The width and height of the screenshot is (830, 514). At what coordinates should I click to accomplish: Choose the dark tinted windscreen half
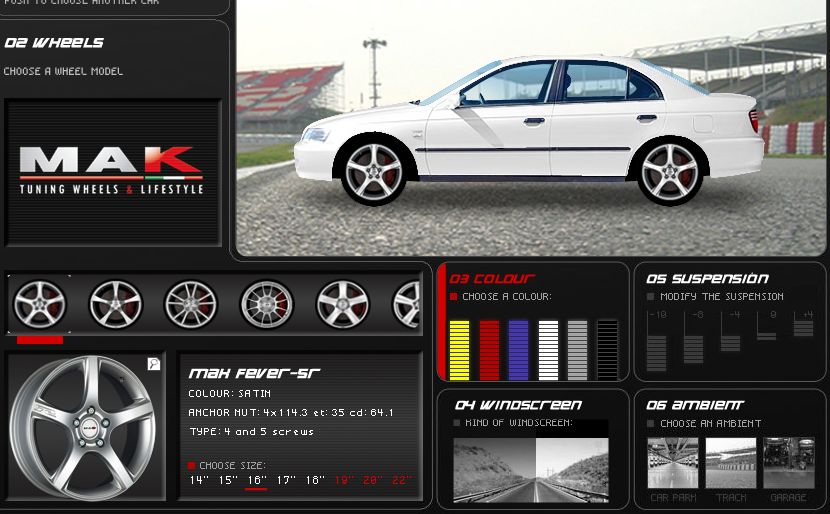[x=494, y=470]
